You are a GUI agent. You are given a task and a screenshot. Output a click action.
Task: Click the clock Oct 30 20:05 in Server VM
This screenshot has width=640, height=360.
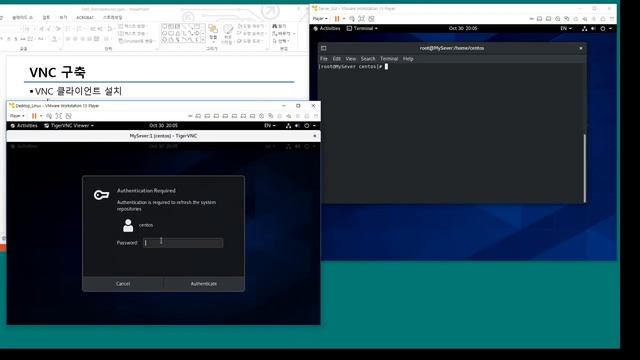pos(463,29)
